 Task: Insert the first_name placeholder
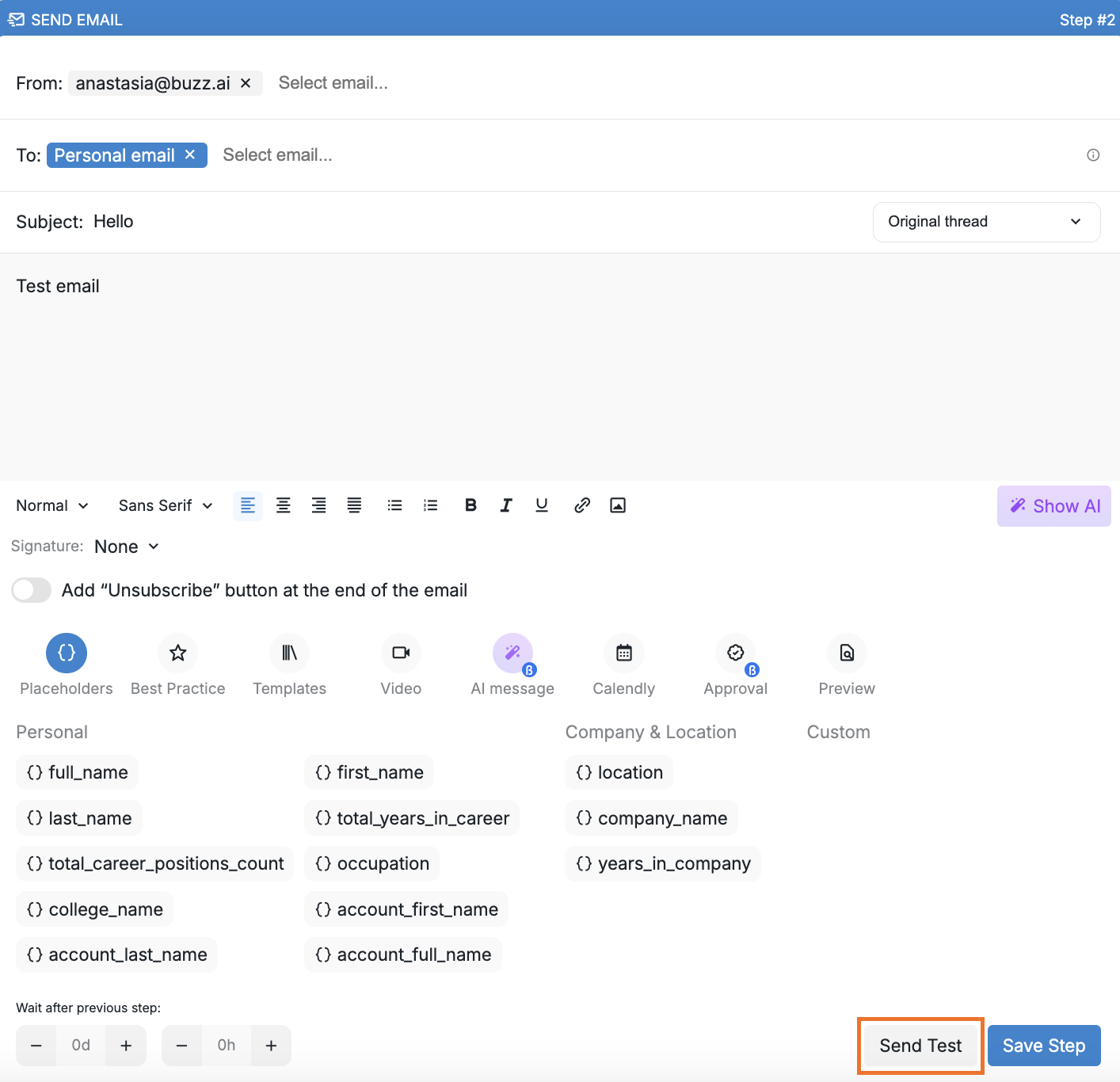tap(369, 772)
